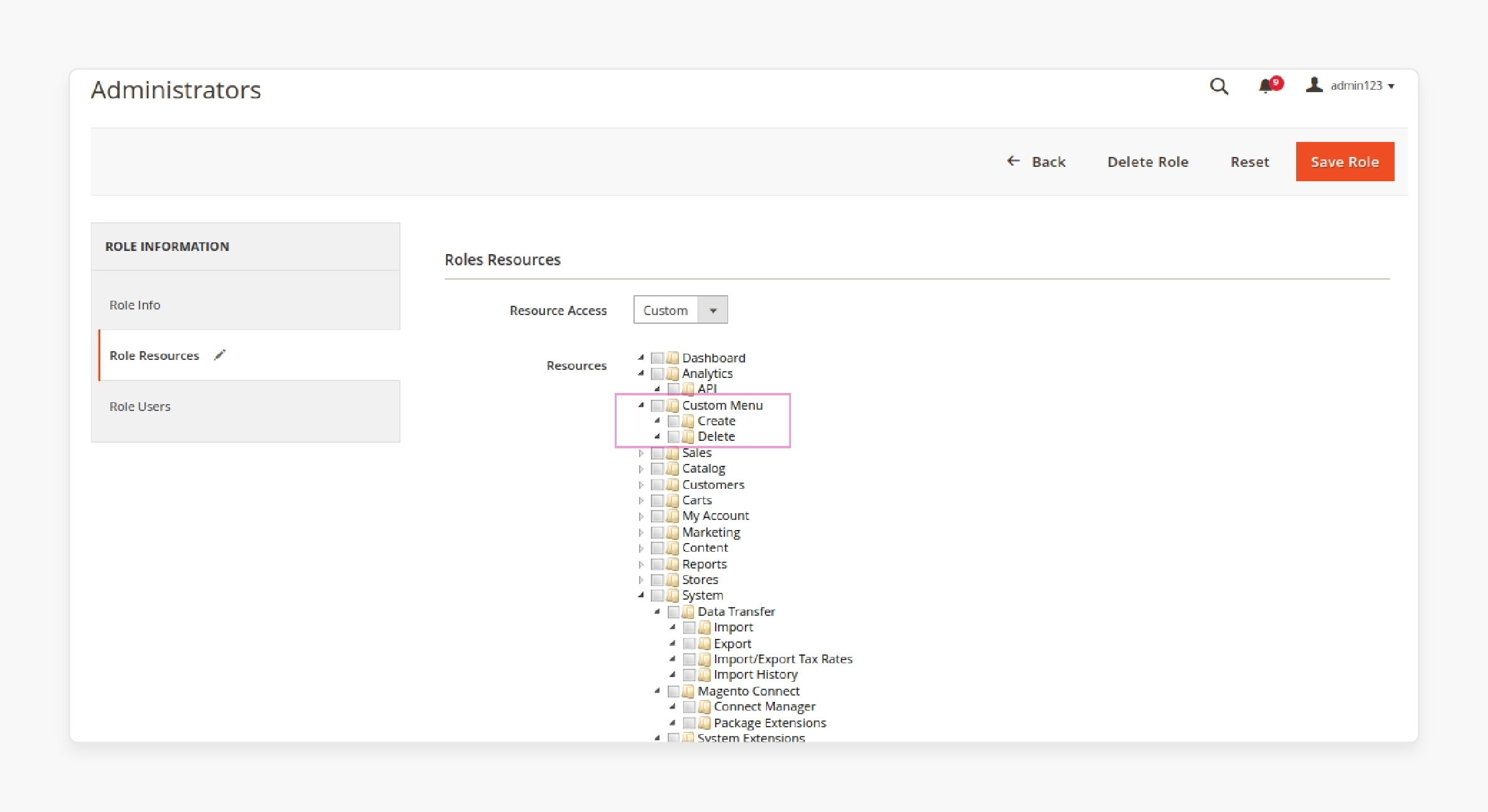The width and height of the screenshot is (1488, 812).
Task: Expand the Sales tree node
Action: [641, 453]
